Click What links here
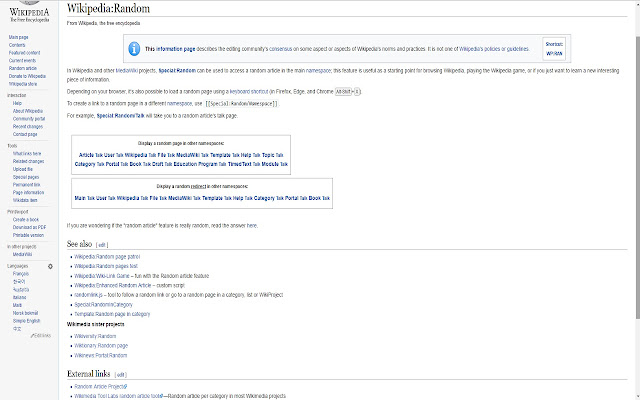This screenshot has width=640, height=400. [27, 154]
